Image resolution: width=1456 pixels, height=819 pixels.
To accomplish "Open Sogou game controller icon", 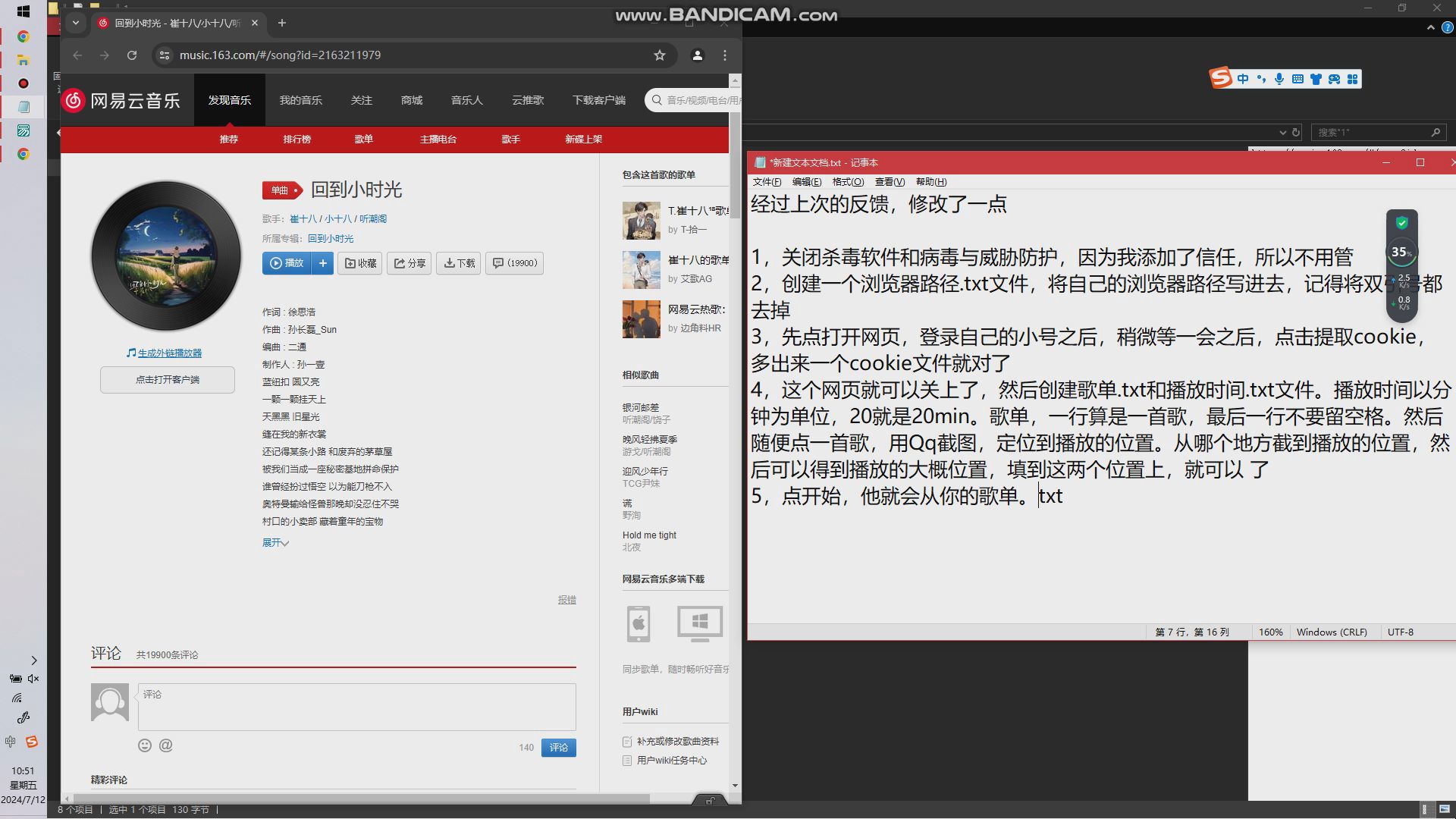I will tap(1334, 79).
